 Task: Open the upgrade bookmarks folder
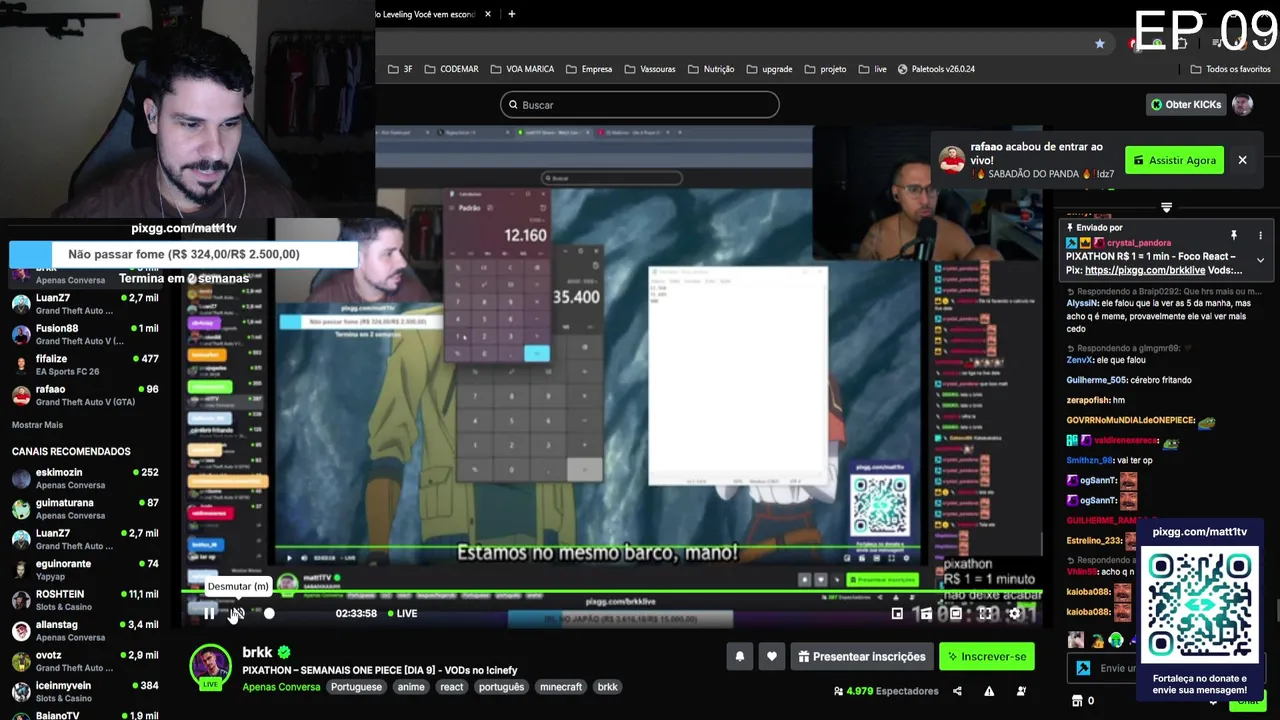[769, 69]
